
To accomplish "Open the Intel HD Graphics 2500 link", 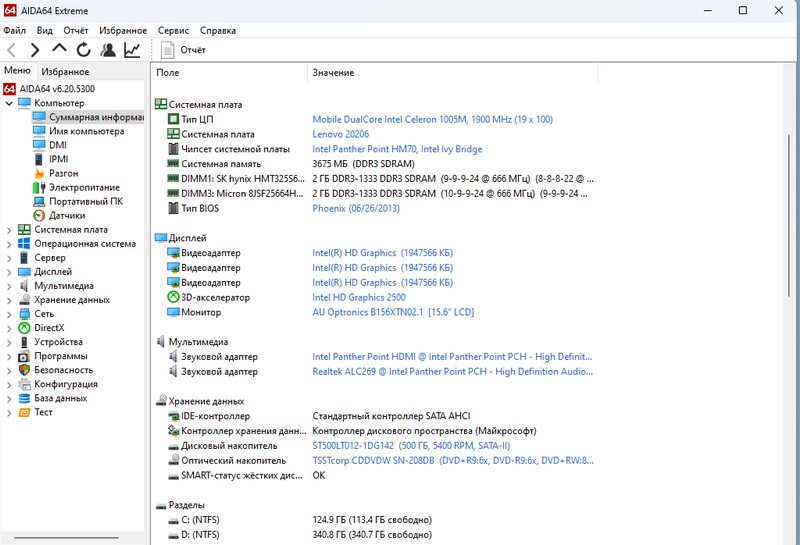I will (359, 297).
